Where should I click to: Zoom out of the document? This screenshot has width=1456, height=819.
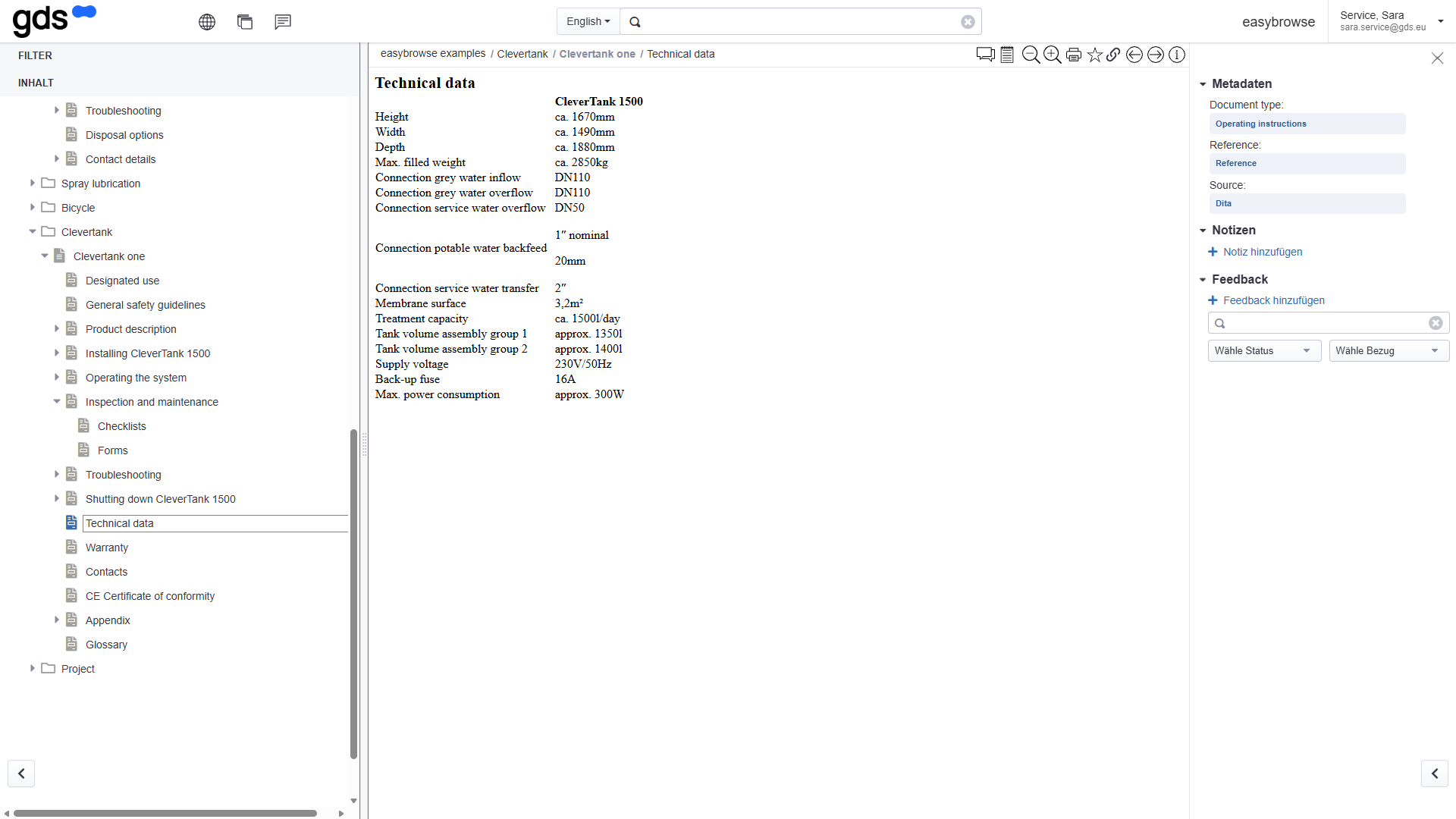(x=1031, y=55)
